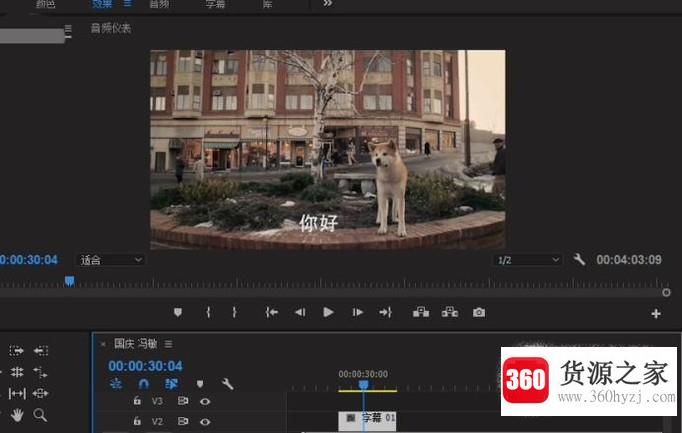The width and height of the screenshot is (682, 433).
Task: Play the program monitor video
Action: click(328, 312)
